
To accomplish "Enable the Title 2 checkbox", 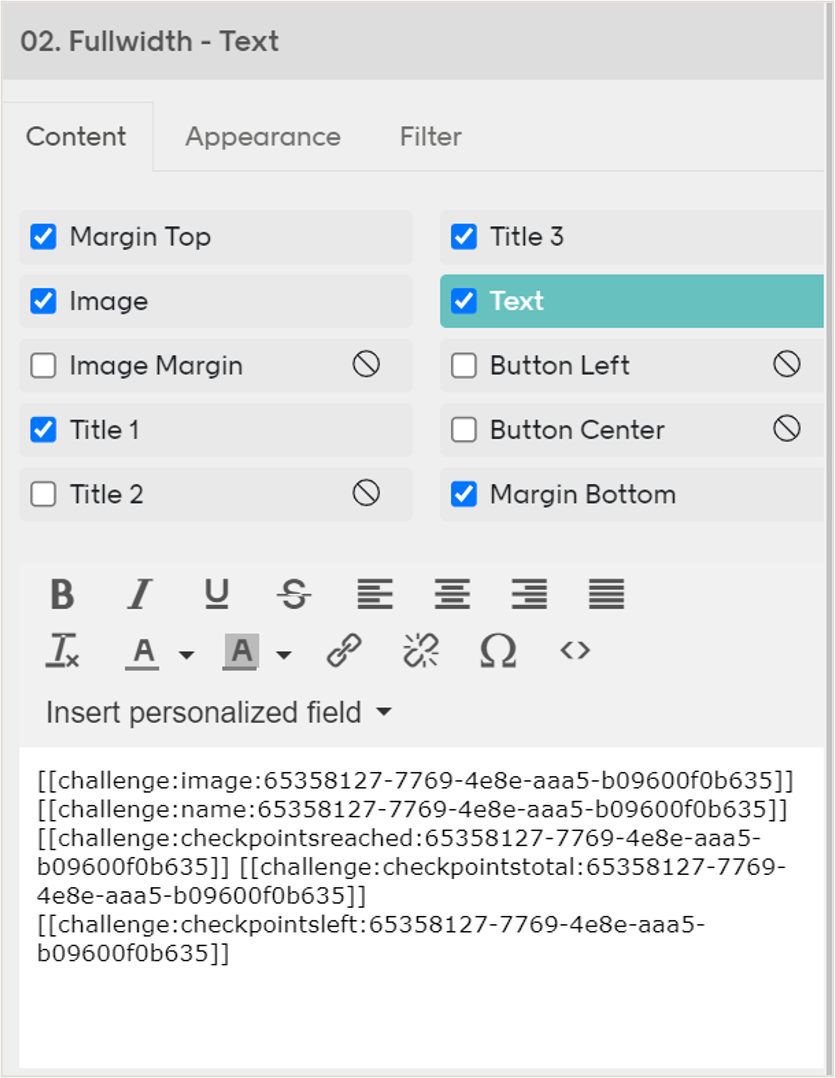I will (43, 494).
